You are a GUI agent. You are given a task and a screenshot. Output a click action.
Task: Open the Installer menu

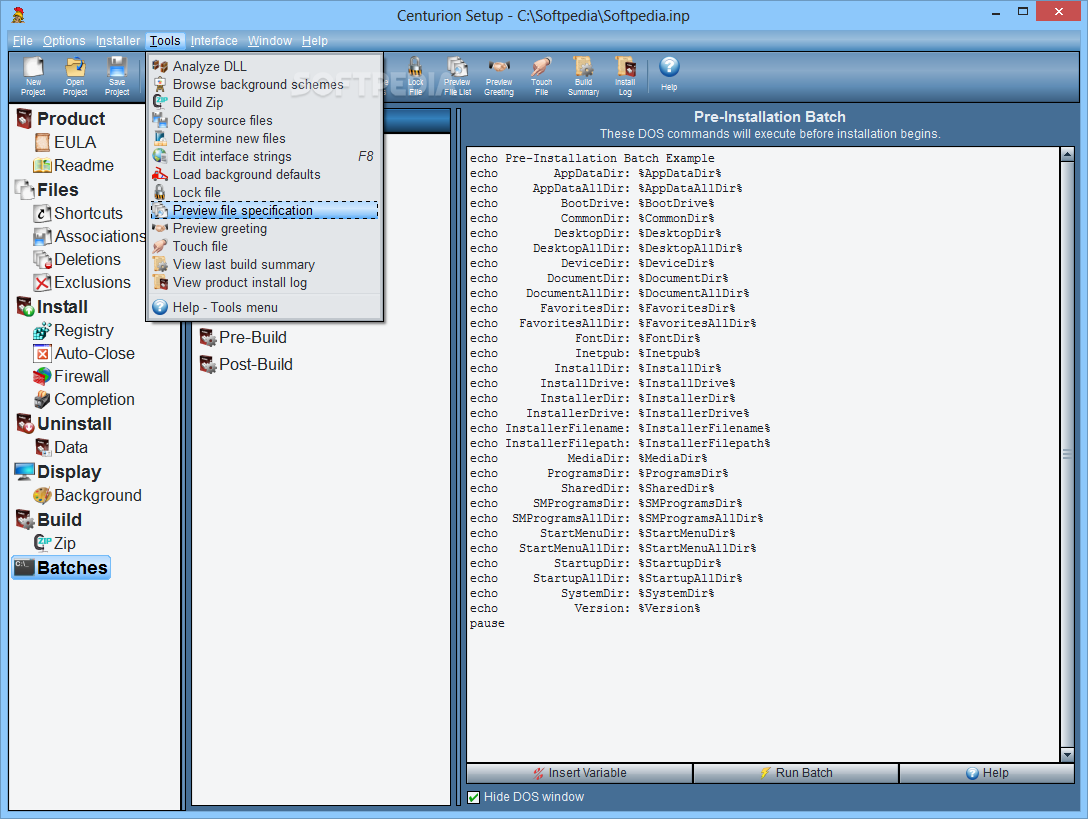117,41
